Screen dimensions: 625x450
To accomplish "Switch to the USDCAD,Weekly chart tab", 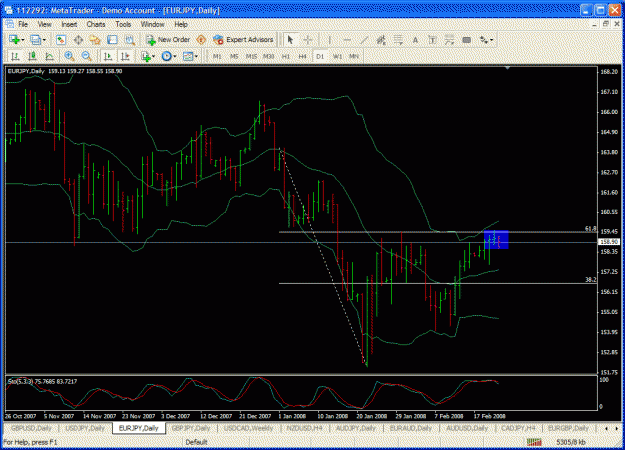I will coord(248,428).
